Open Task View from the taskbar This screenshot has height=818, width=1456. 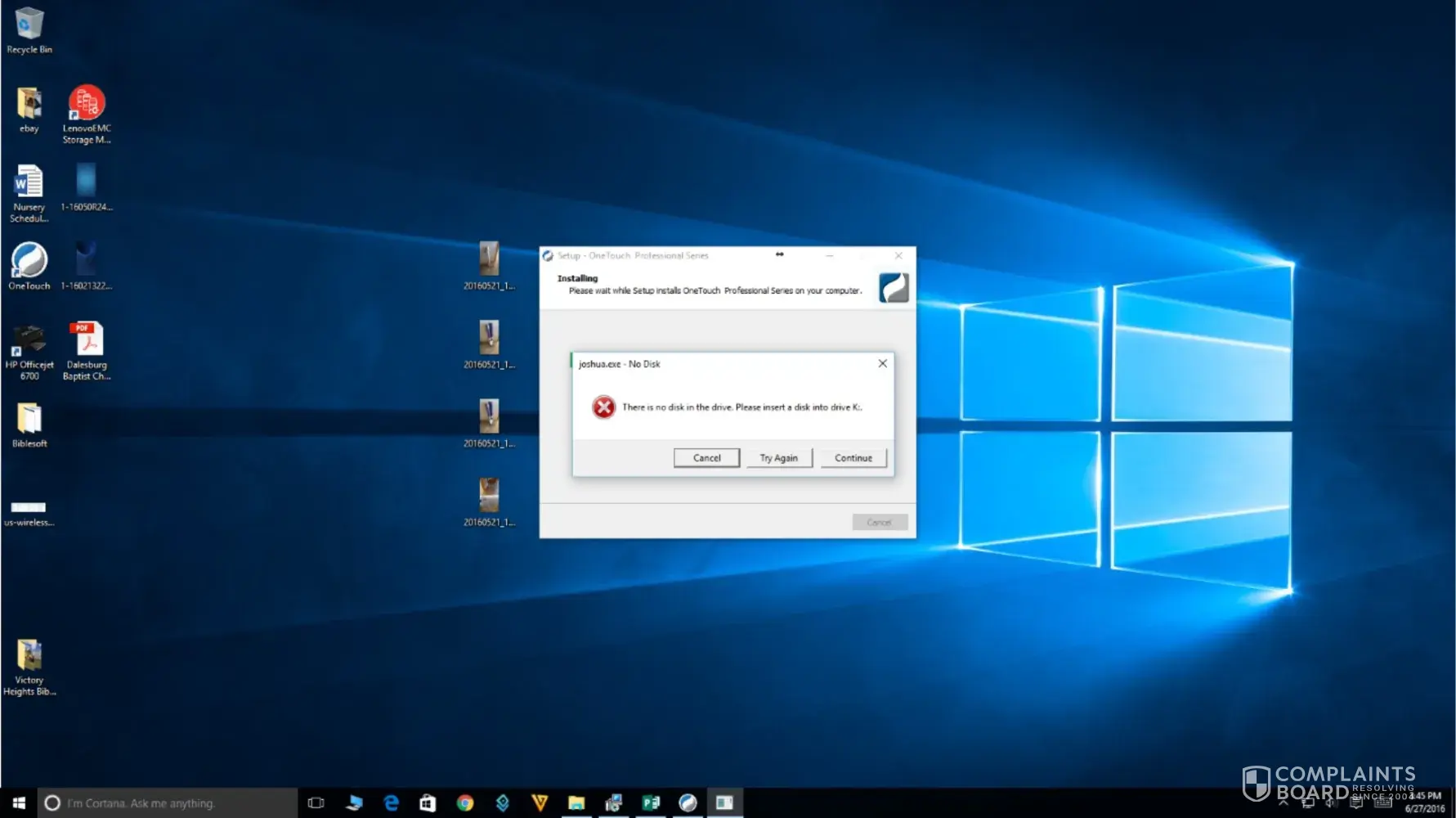pyautogui.click(x=316, y=803)
